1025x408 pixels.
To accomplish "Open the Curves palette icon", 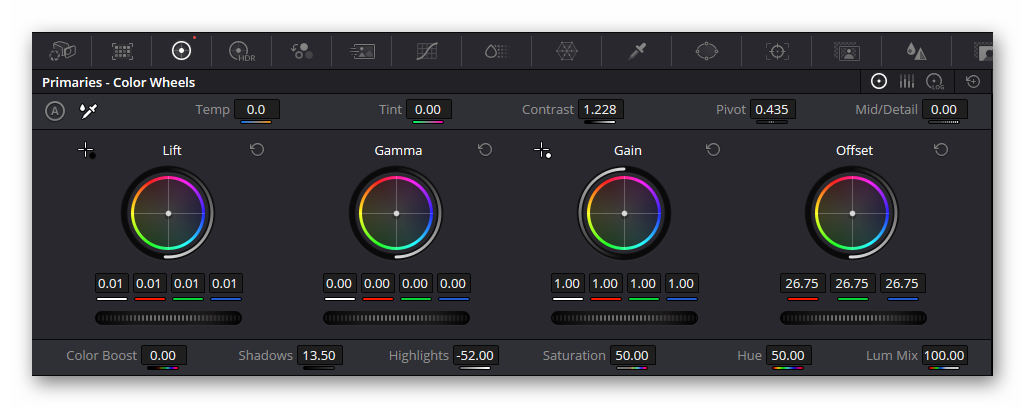I will click(427, 51).
